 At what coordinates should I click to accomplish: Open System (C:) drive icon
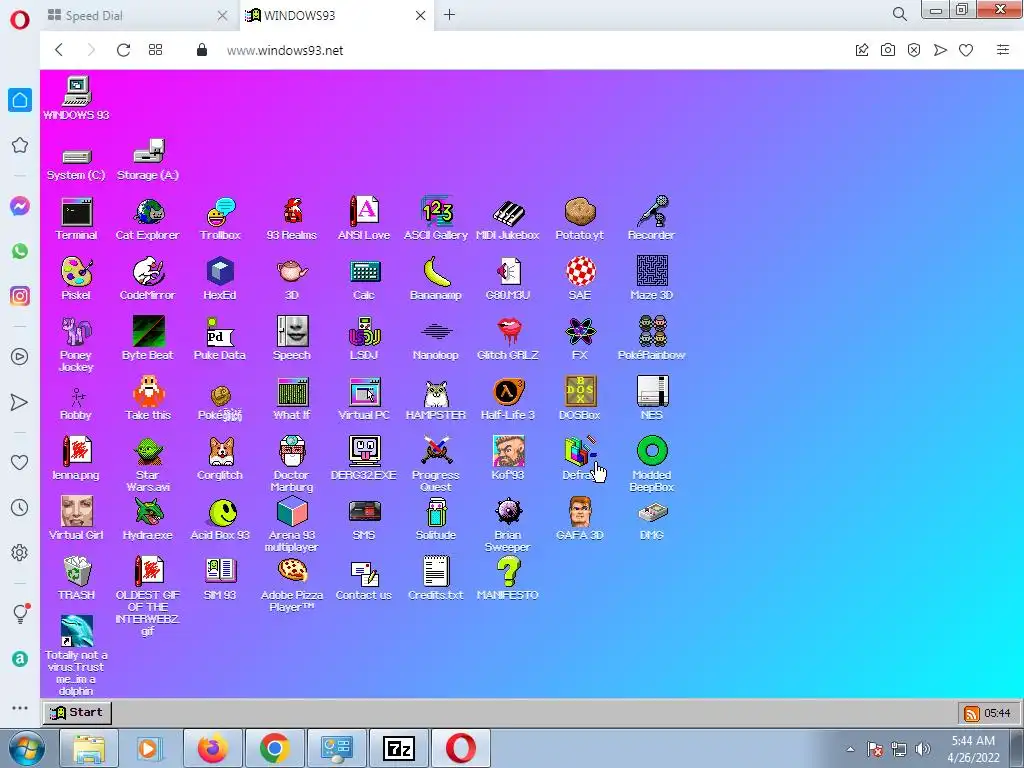point(76,165)
